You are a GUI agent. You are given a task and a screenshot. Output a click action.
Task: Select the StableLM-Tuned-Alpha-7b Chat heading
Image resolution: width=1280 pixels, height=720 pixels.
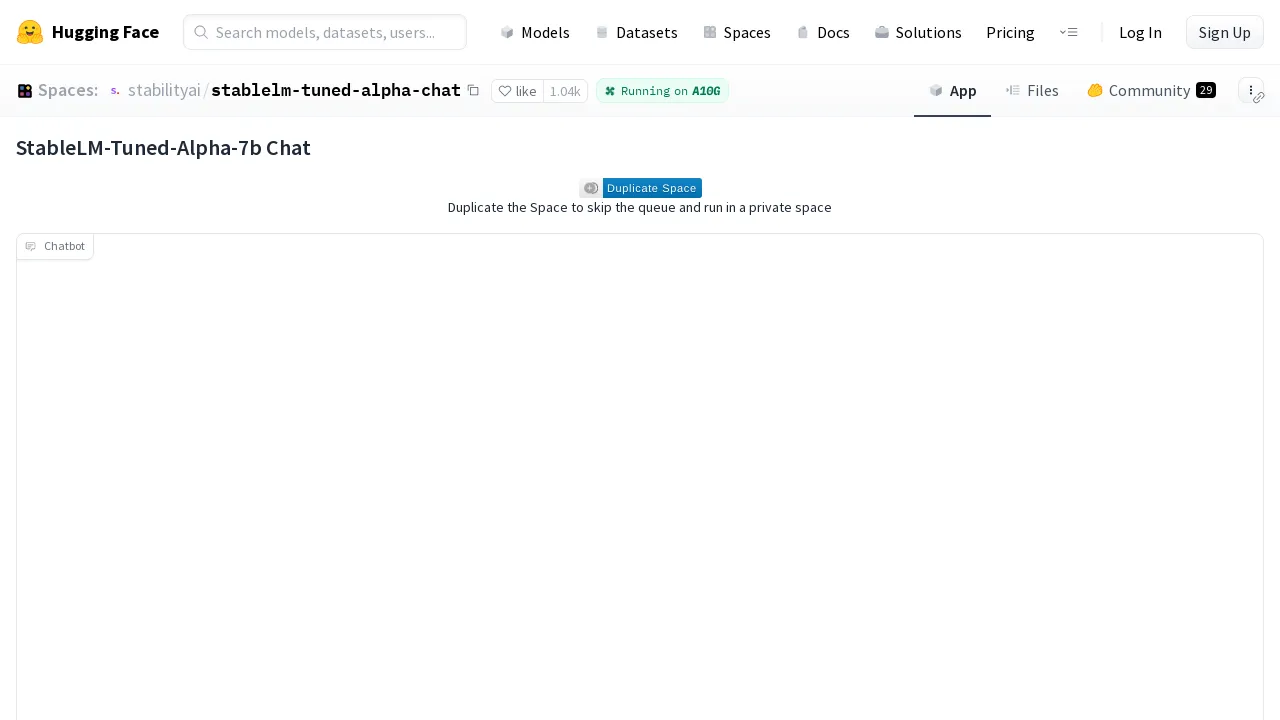[x=163, y=148]
